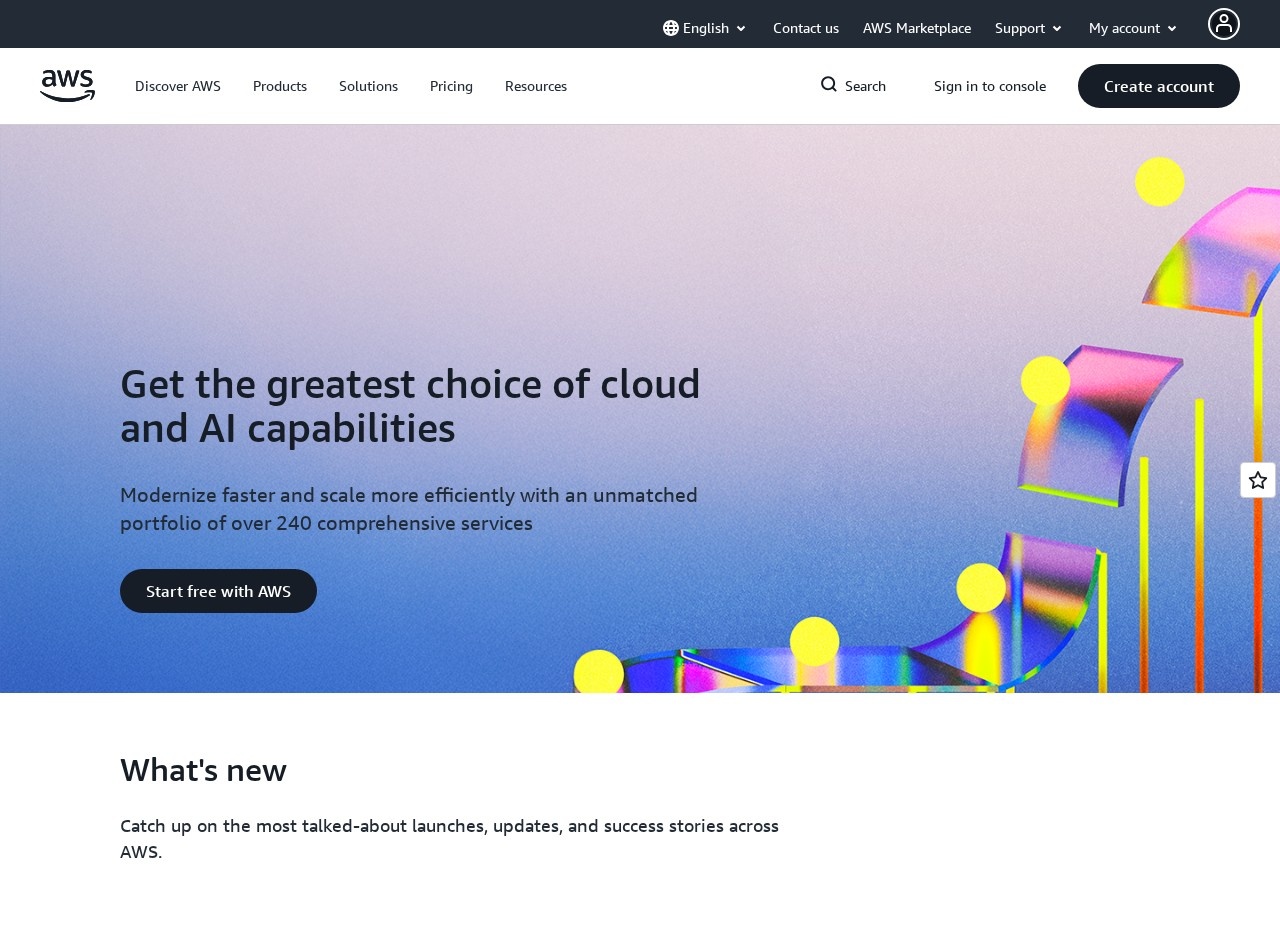Select the Solutions menu item
The width and height of the screenshot is (1280, 936).
[368, 86]
